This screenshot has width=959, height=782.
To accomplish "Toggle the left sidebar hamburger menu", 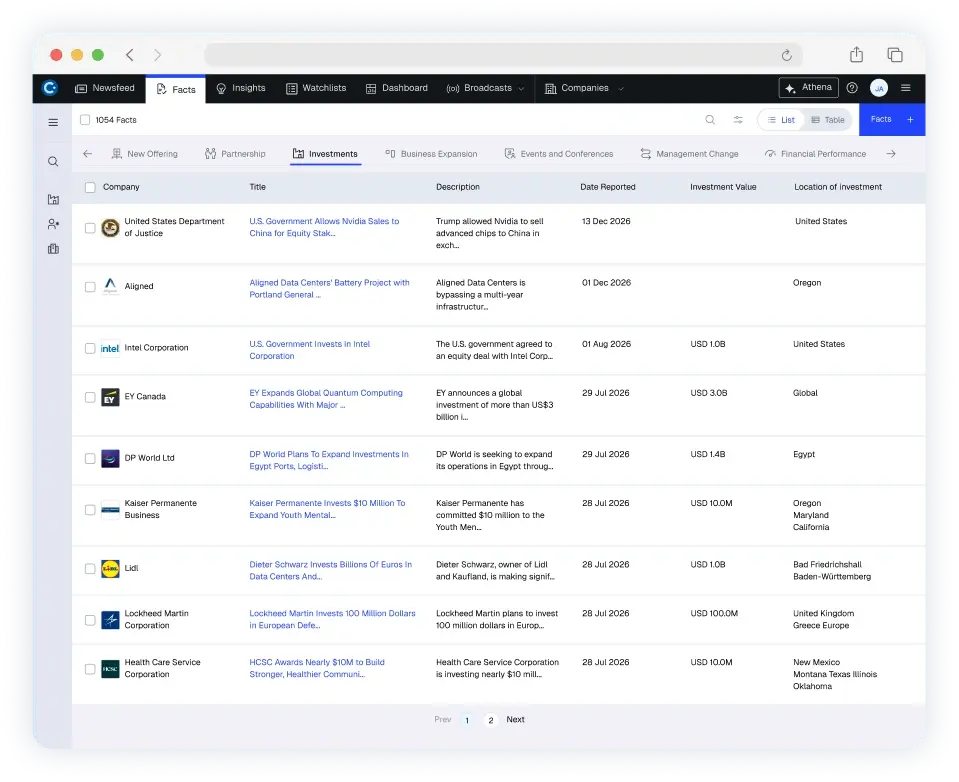I will click(x=53, y=122).
